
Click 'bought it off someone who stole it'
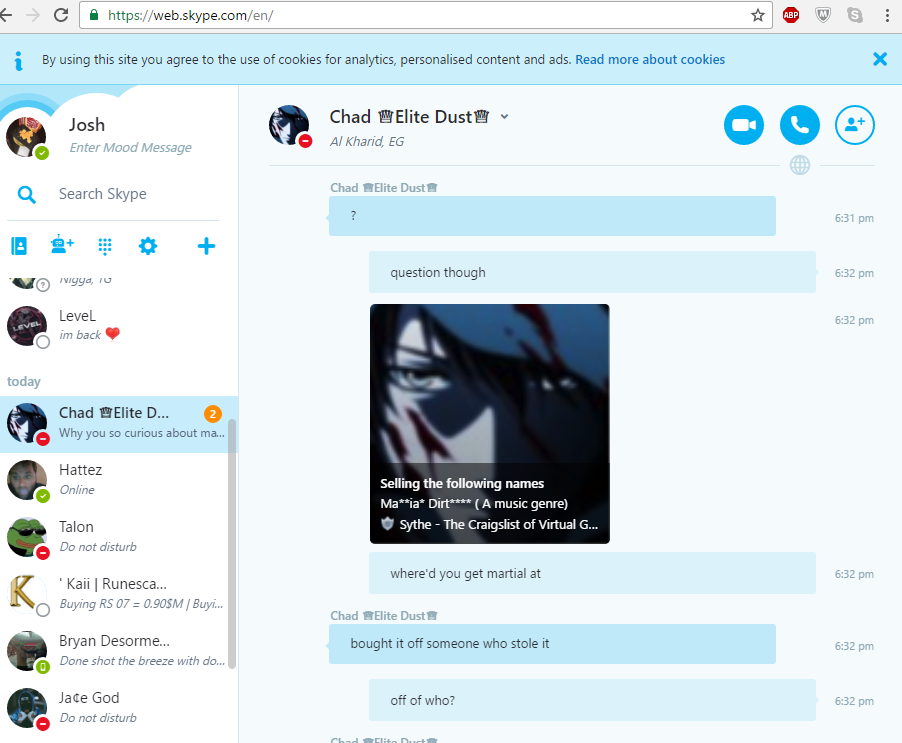click(x=552, y=644)
